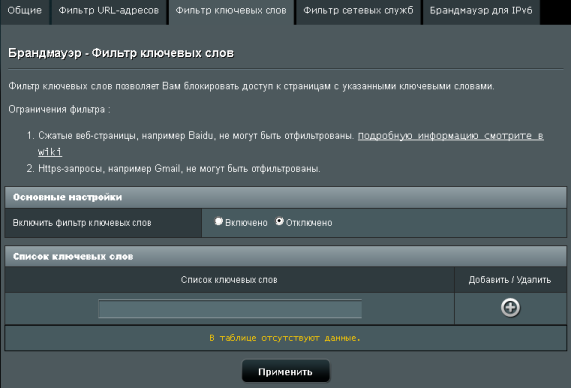Screen dimensions: 571x388
Task: Click the Основные настройки section header
Action: [x=286, y=197]
